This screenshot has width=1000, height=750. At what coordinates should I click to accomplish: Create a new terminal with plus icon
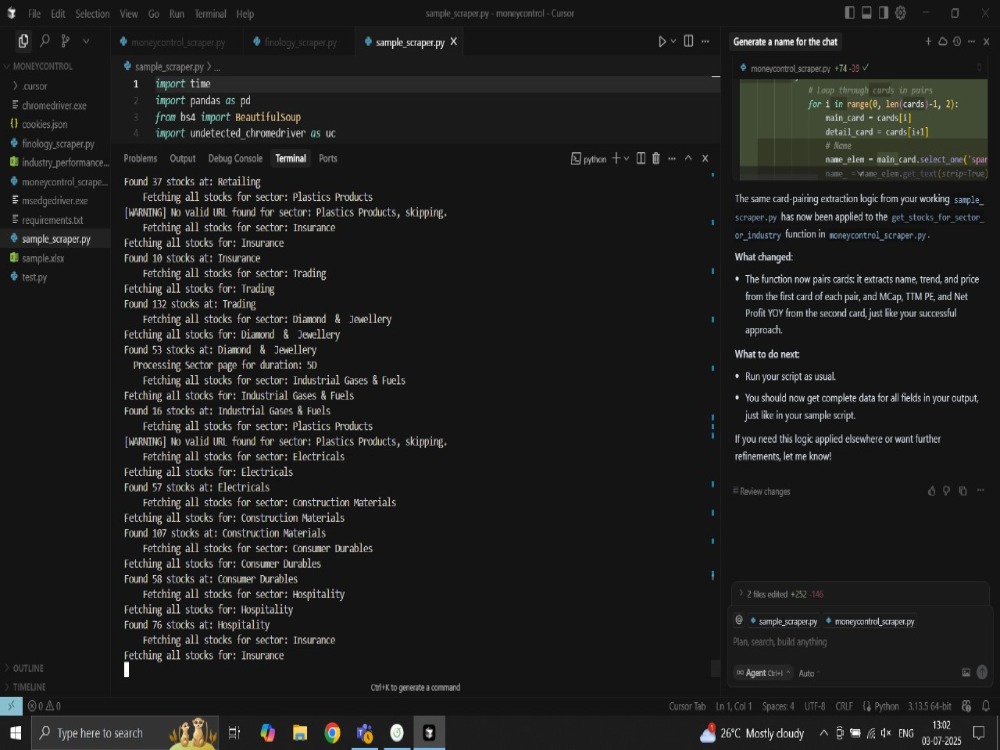[616, 158]
